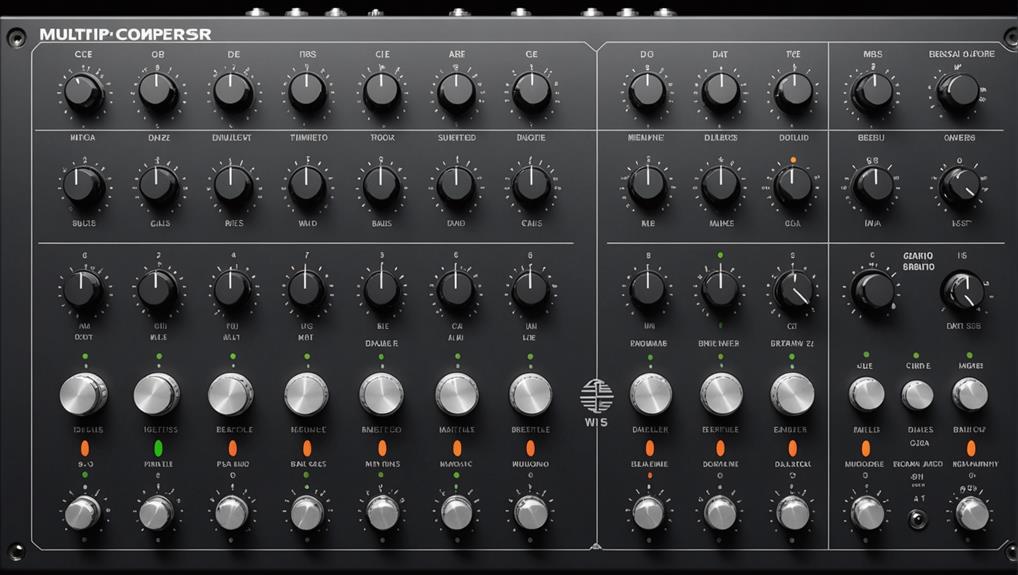This screenshot has height=575, width=1018.
Task: Toggle the orange light under BEAFOLE label
Action: (x=232, y=448)
